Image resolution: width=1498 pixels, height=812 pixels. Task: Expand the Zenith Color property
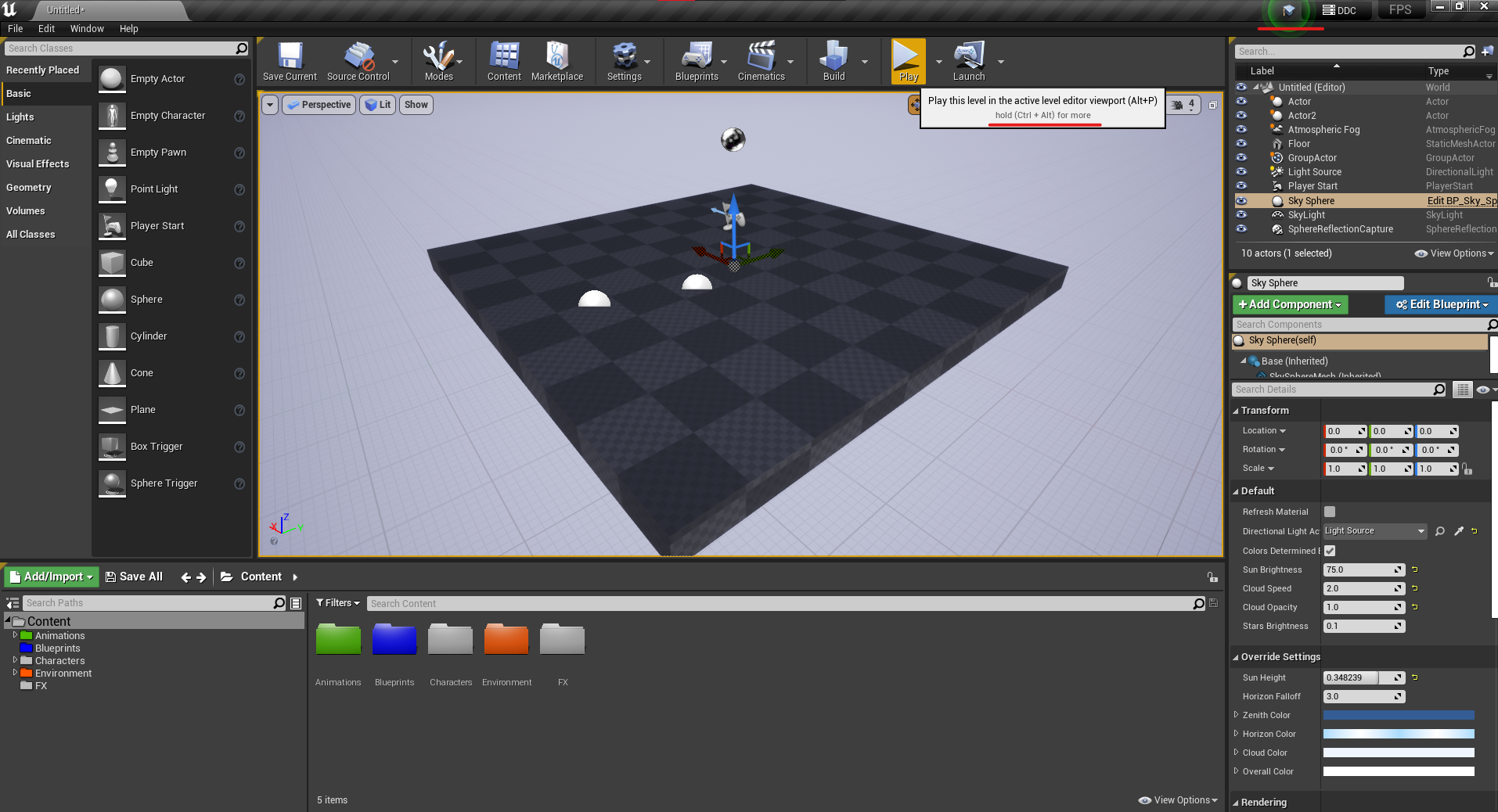pyautogui.click(x=1237, y=715)
